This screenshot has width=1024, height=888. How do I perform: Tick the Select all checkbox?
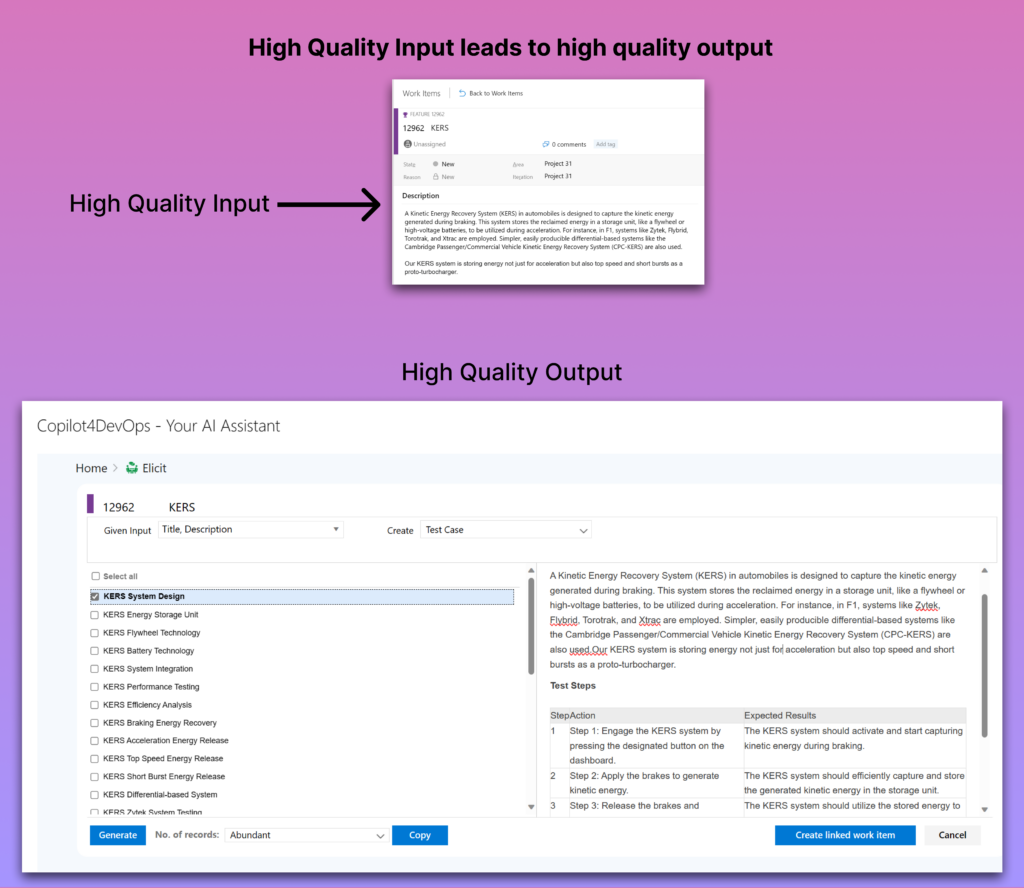[x=95, y=576]
